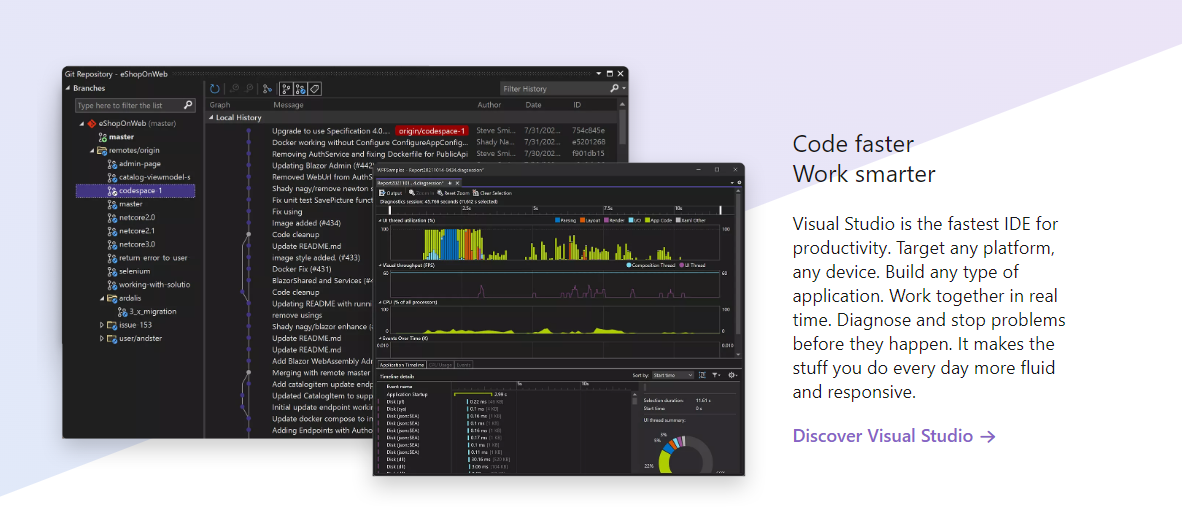Click the Message column header
Viewport: 1182px width, 513px height.
pyautogui.click(x=288, y=105)
